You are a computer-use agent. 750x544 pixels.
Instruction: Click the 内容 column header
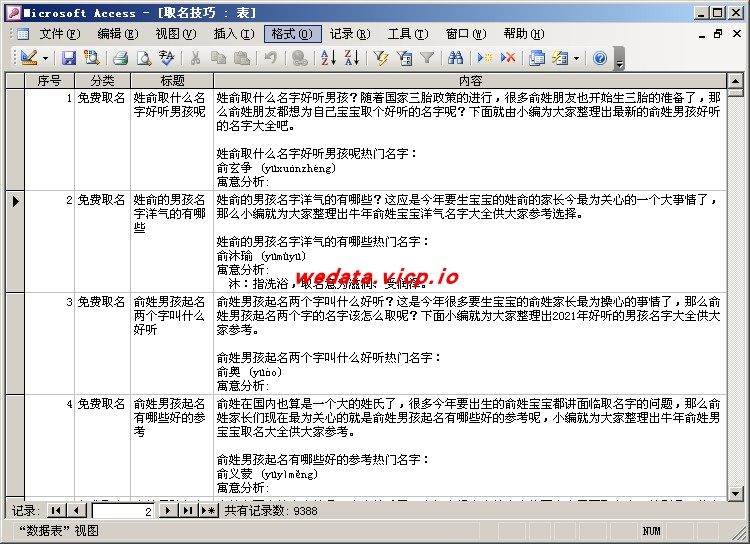point(470,80)
